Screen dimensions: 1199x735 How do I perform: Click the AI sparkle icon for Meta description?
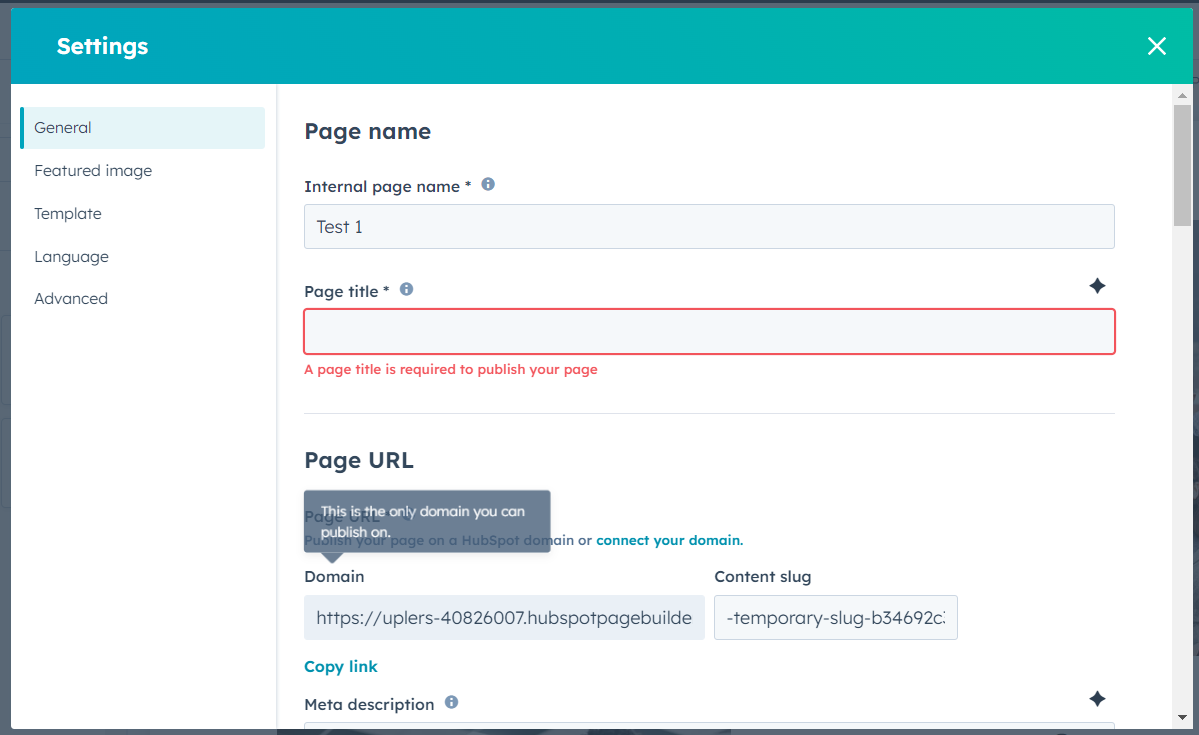(x=1097, y=699)
